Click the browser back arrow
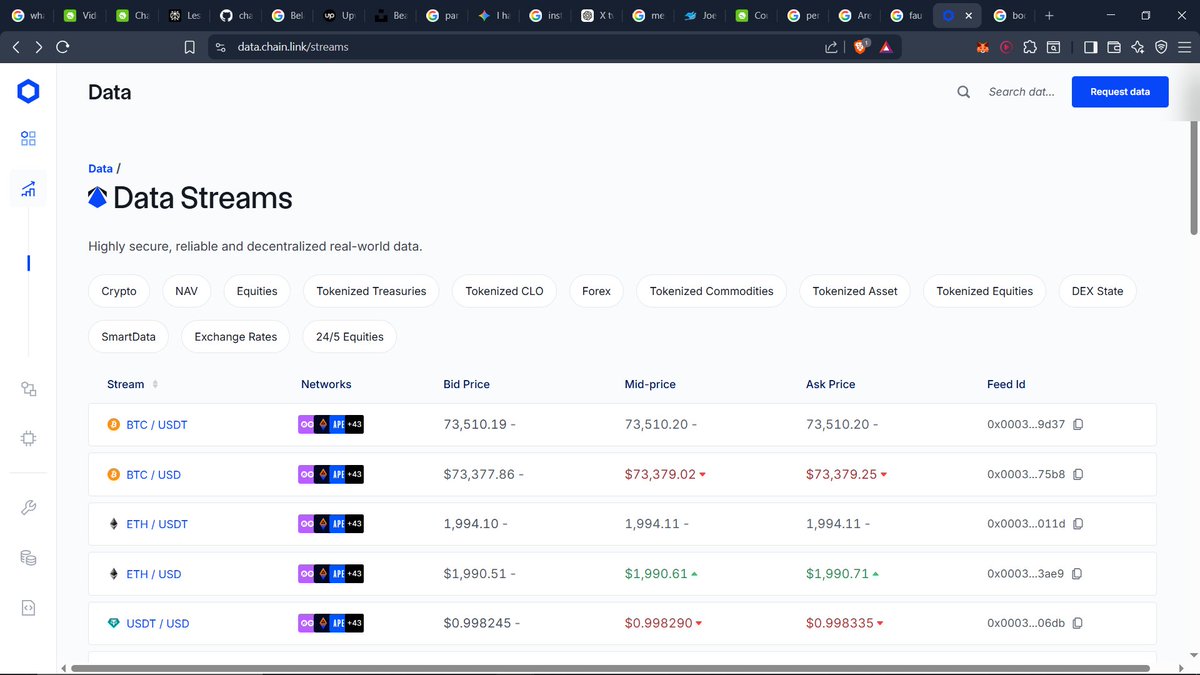 point(16,47)
